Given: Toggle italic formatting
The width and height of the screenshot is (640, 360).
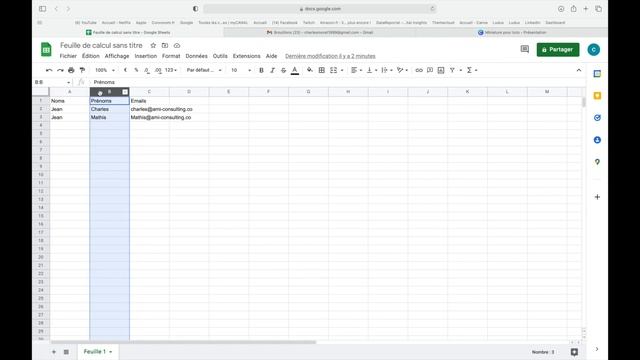Looking at the screenshot, I should click(x=272, y=70).
